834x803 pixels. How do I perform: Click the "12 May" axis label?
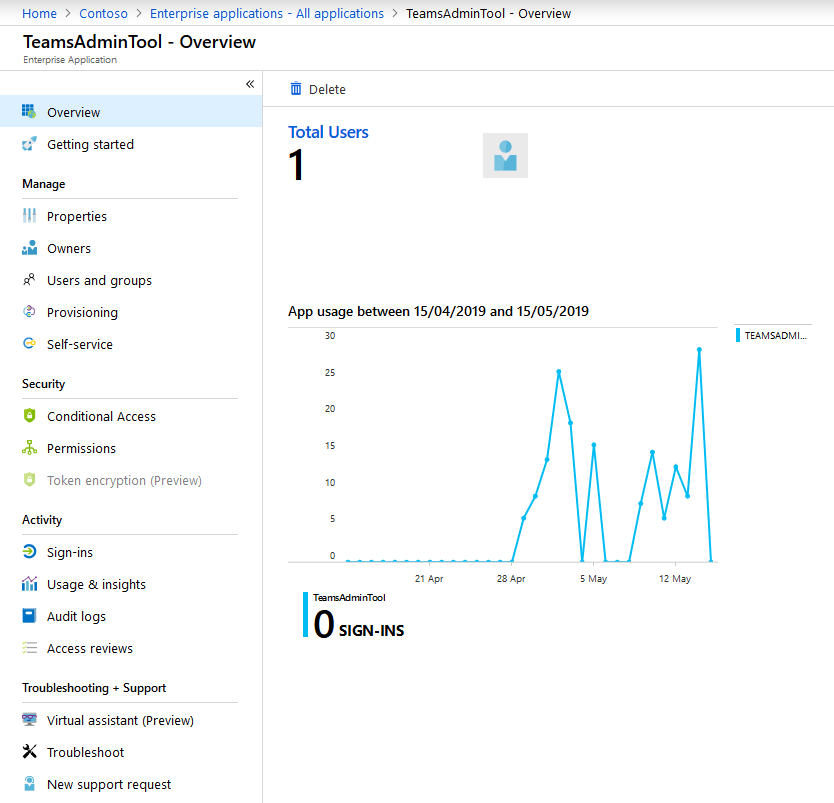pyautogui.click(x=674, y=578)
